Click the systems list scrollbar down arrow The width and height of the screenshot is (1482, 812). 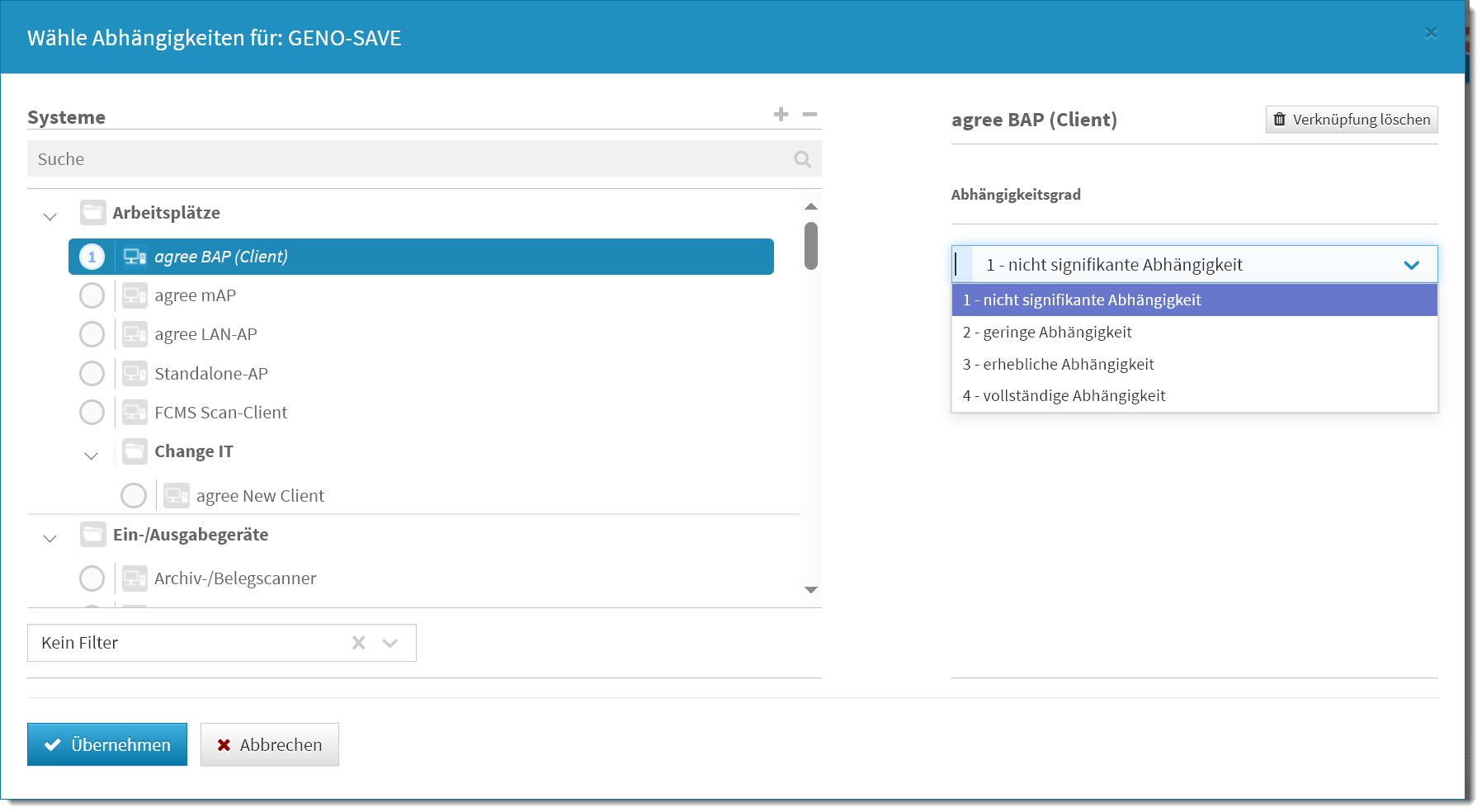click(810, 590)
